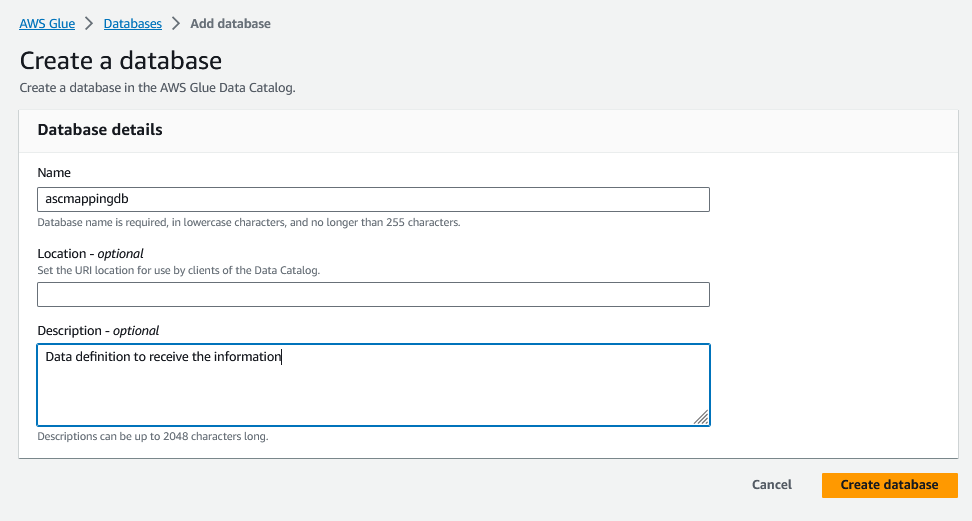Click the 2048 characters description hint
This screenshot has height=521, width=972.
pos(152,436)
